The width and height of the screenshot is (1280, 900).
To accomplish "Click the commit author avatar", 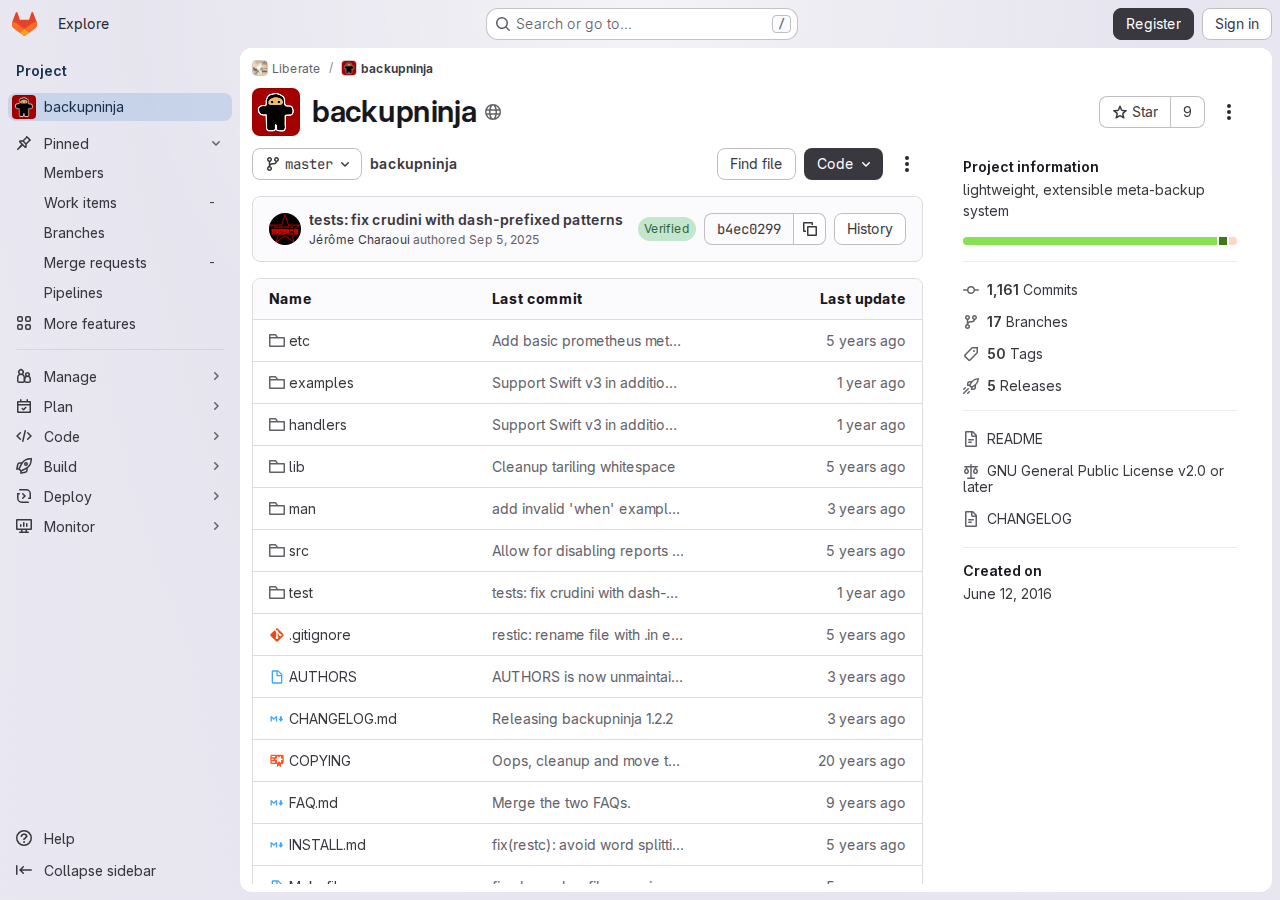I will coord(285,229).
